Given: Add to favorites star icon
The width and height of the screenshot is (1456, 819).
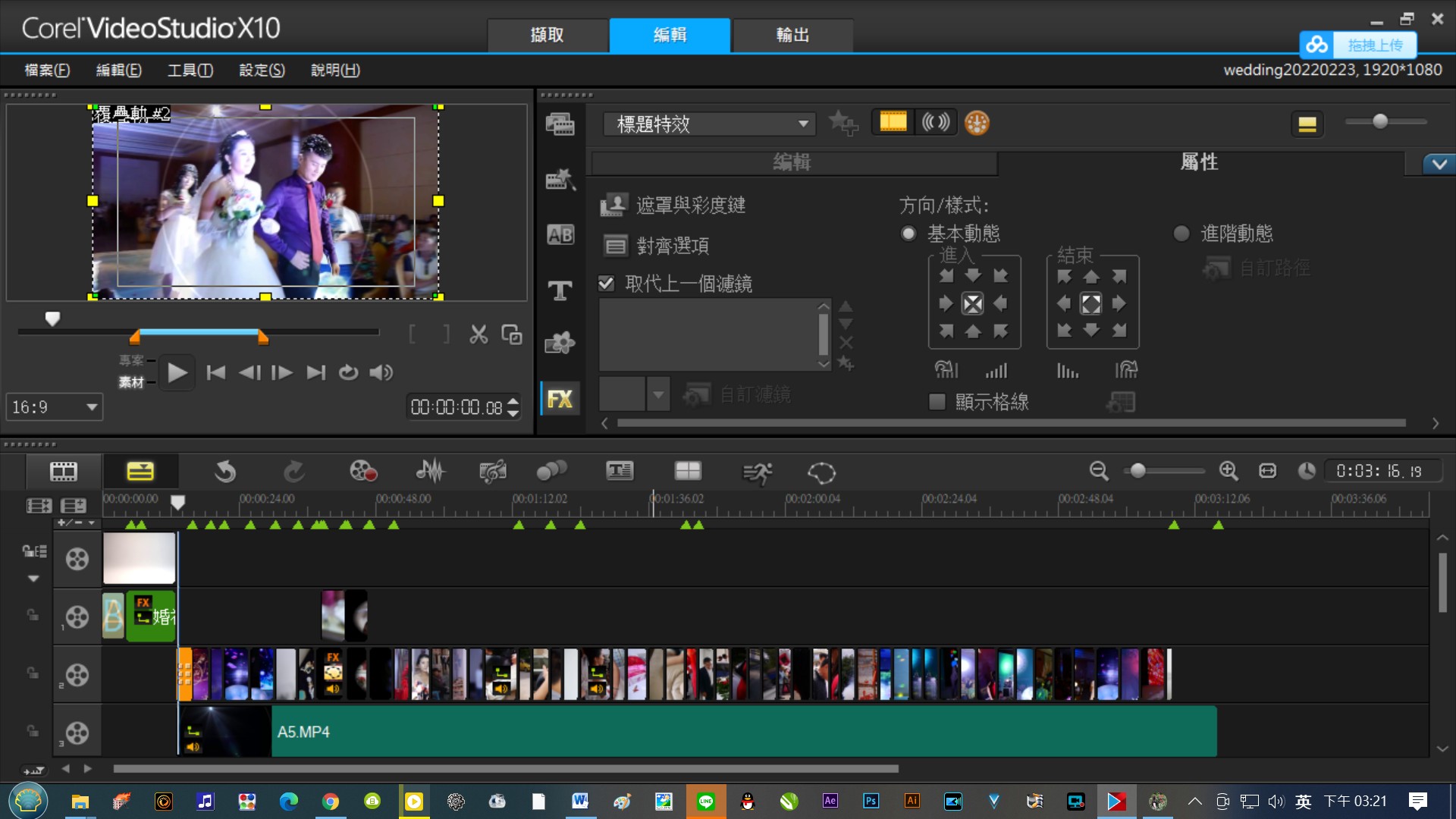Looking at the screenshot, I should tap(843, 123).
